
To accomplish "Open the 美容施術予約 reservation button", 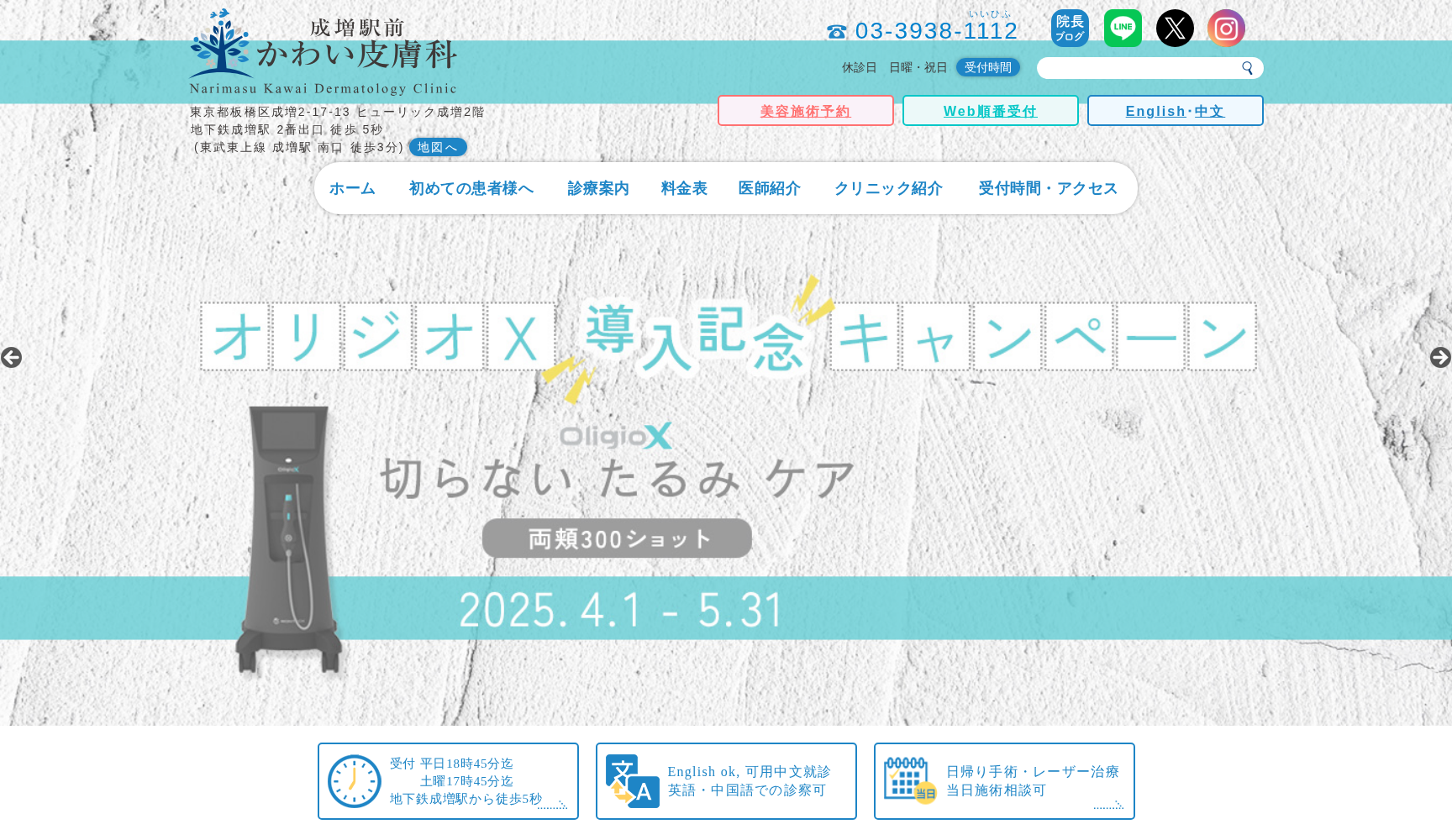I will tap(805, 110).
